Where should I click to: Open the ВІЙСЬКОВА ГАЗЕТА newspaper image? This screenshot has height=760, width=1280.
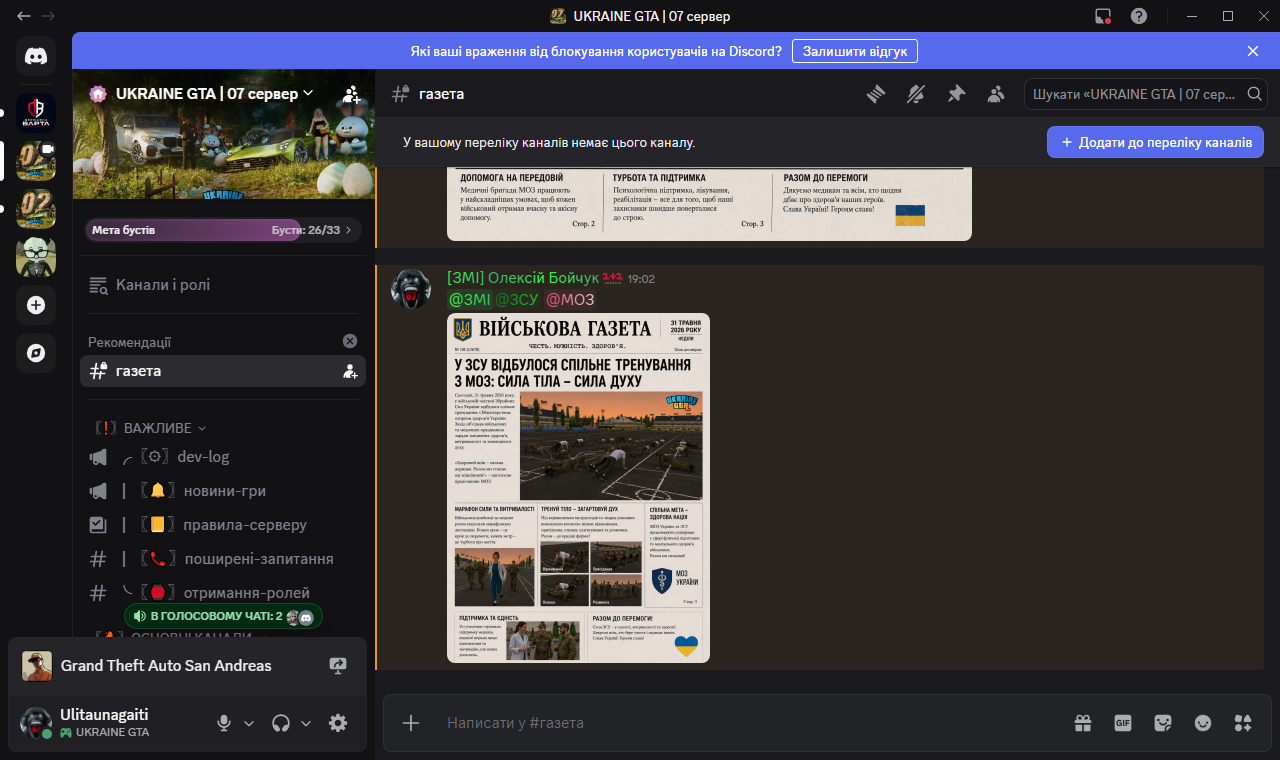click(578, 488)
